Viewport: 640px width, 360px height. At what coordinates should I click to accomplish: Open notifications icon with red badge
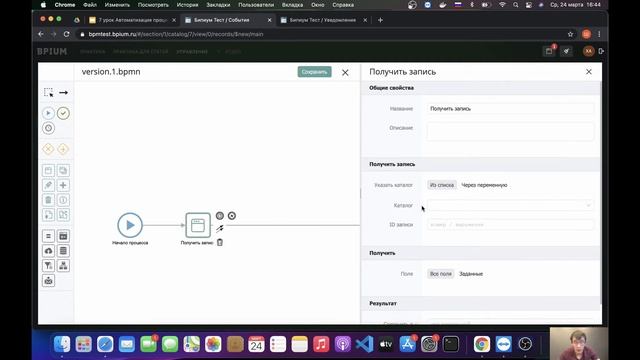click(x=549, y=51)
